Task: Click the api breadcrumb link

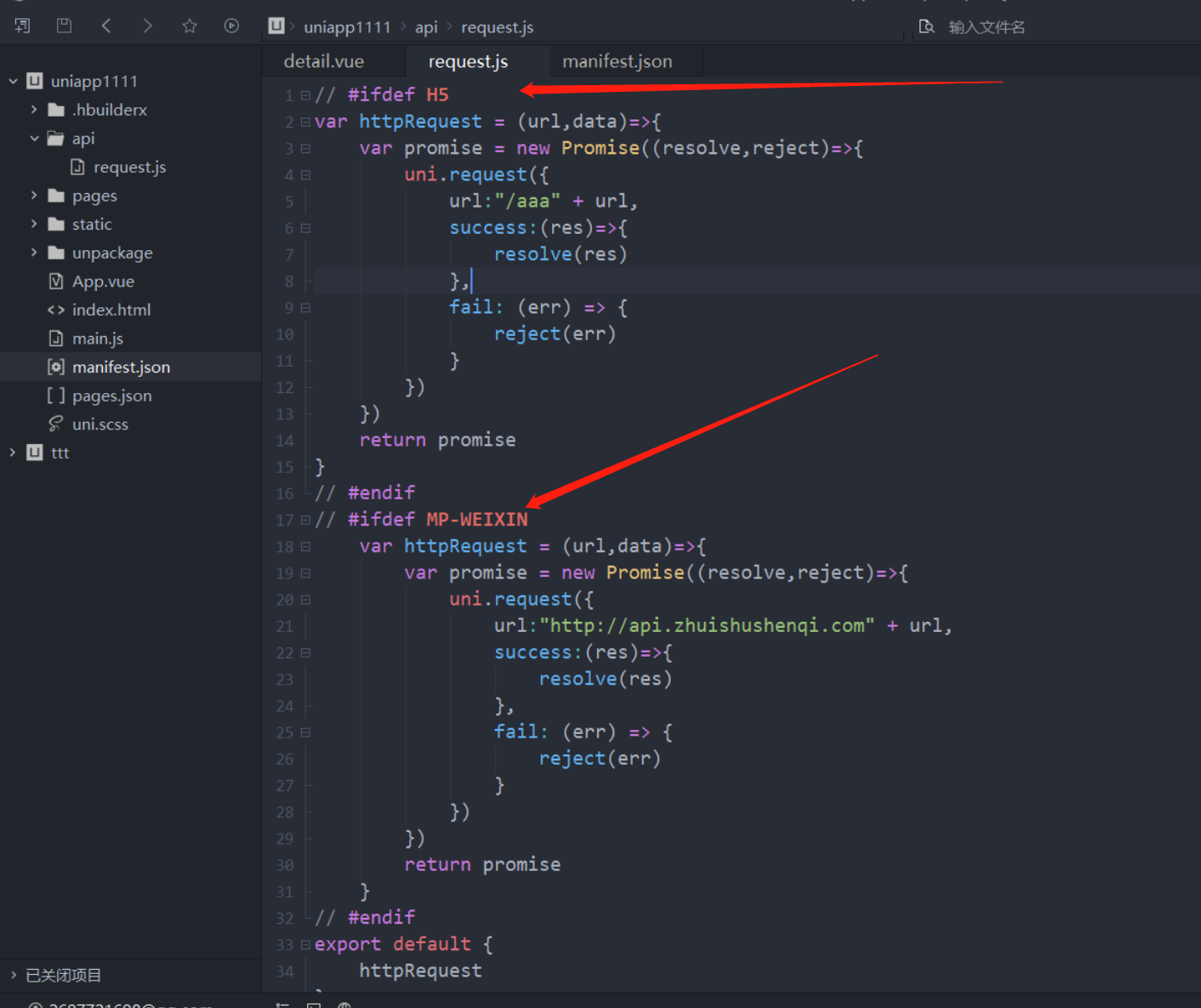Action: click(x=426, y=26)
